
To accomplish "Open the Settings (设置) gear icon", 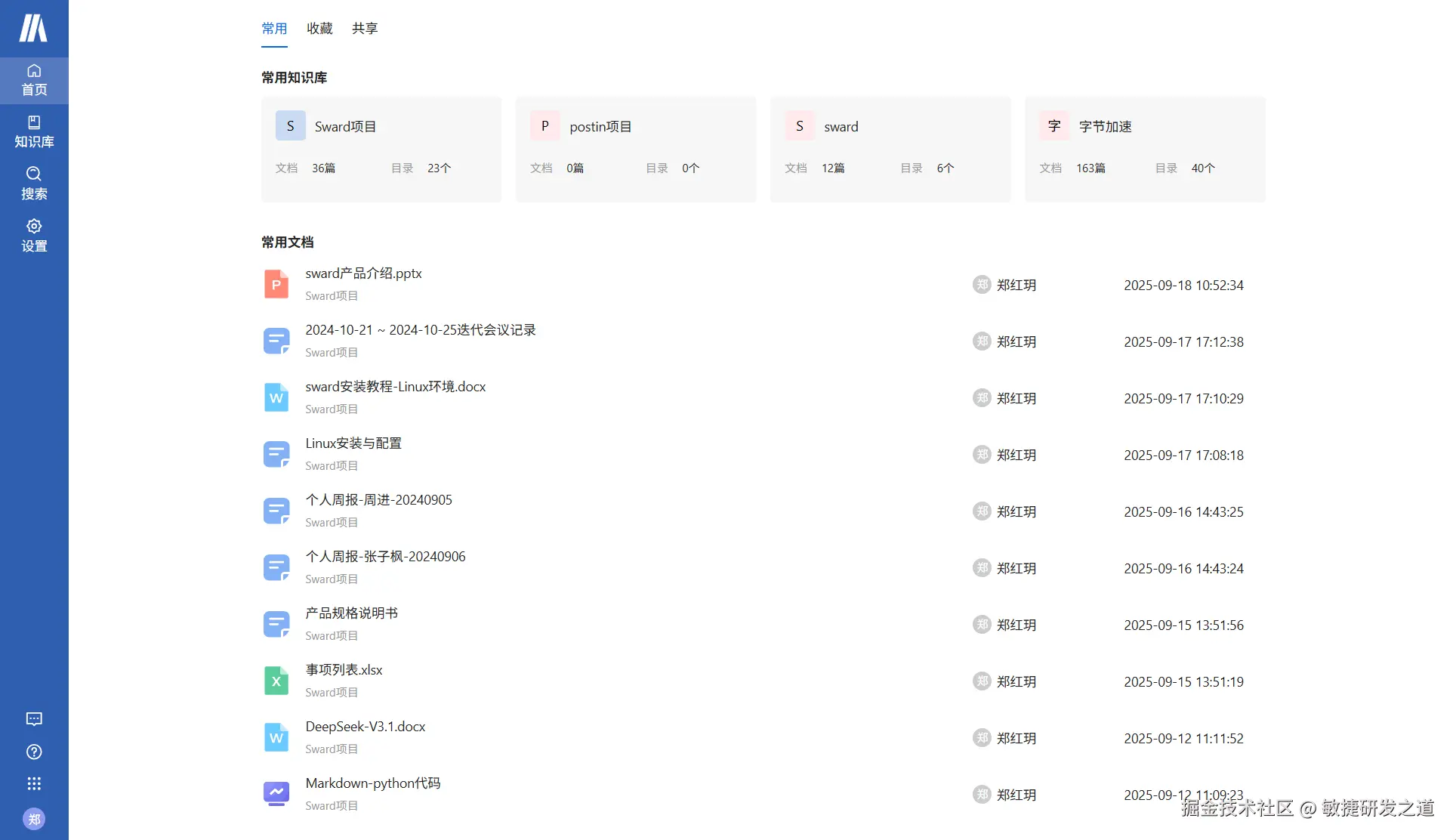I will tap(34, 236).
